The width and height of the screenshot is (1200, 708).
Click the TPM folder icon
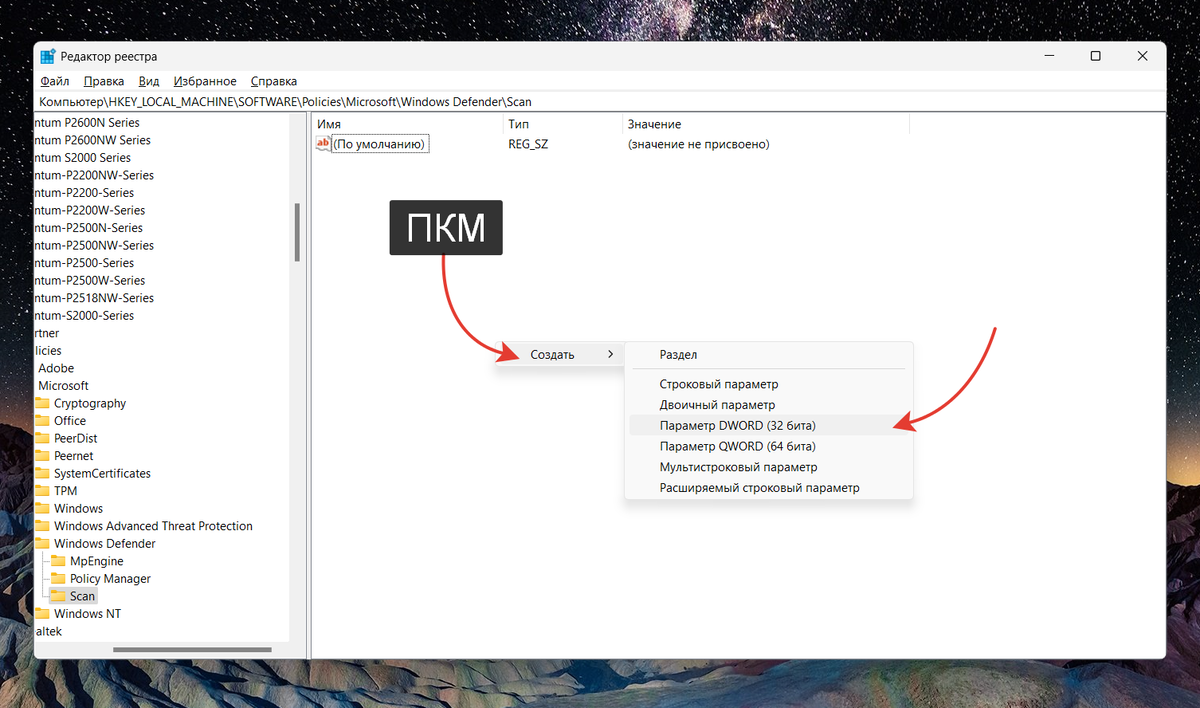pos(42,491)
